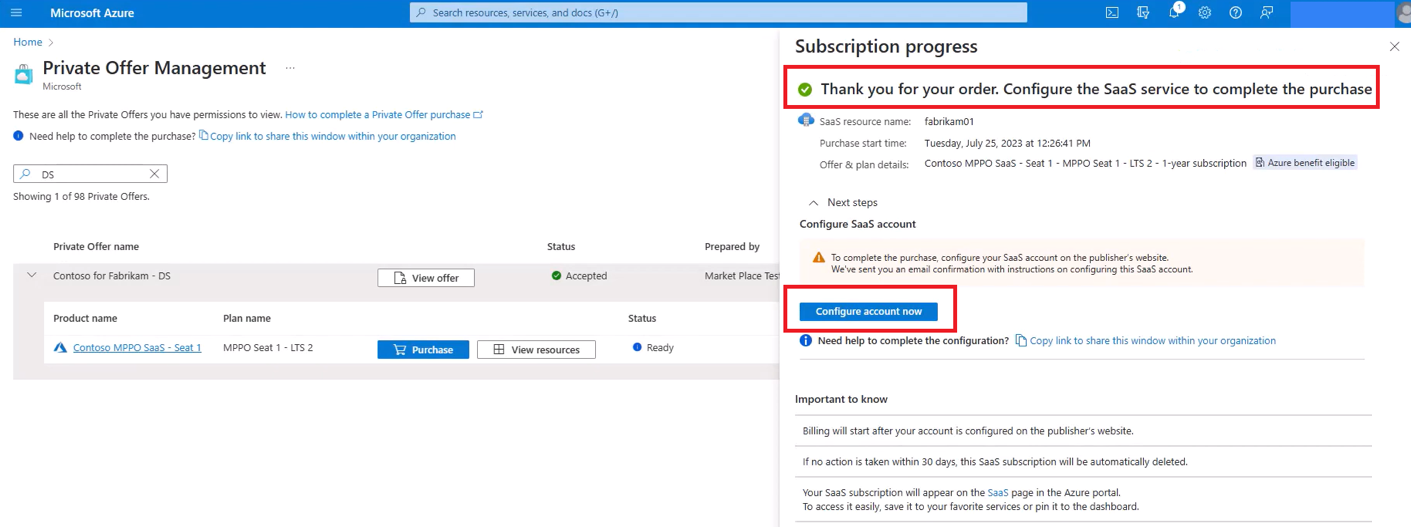Click the View resources button
The image size is (1411, 527).
(x=536, y=350)
